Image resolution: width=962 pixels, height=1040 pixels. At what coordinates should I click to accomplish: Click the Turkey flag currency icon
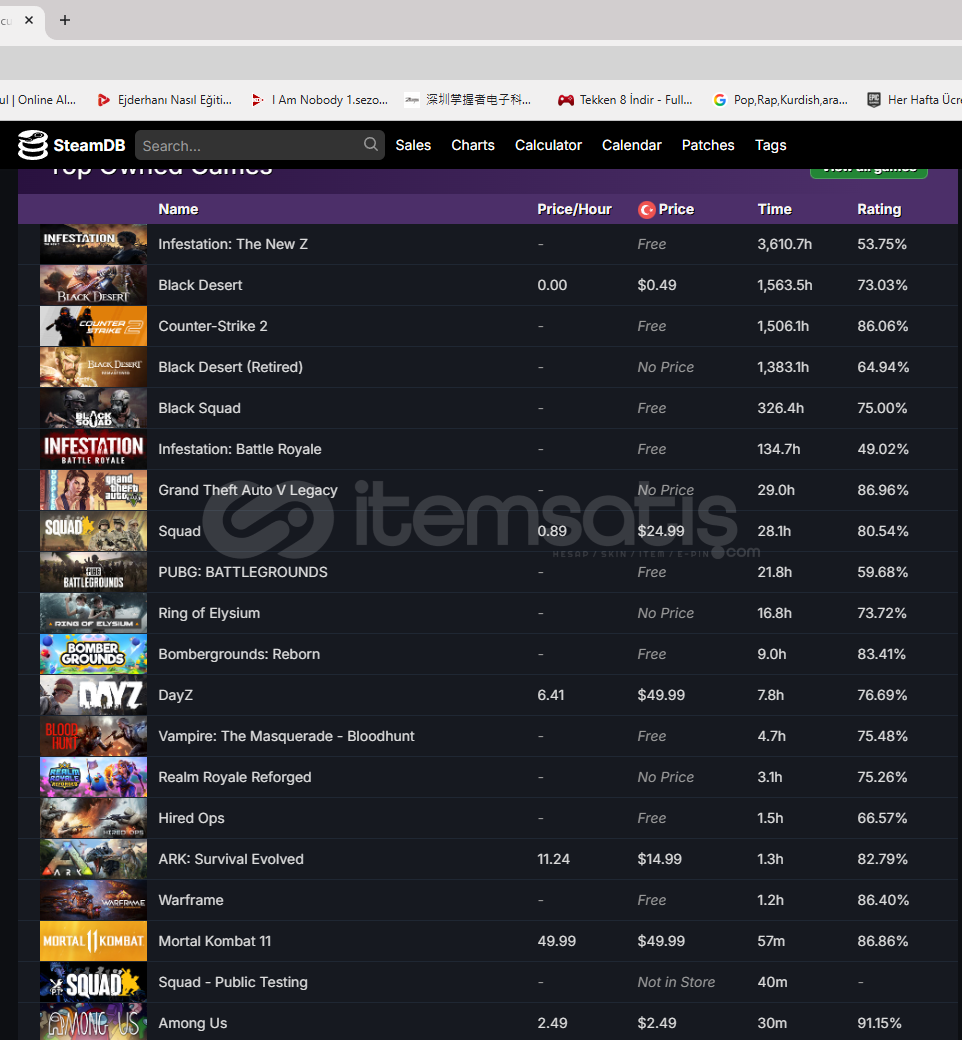(646, 210)
